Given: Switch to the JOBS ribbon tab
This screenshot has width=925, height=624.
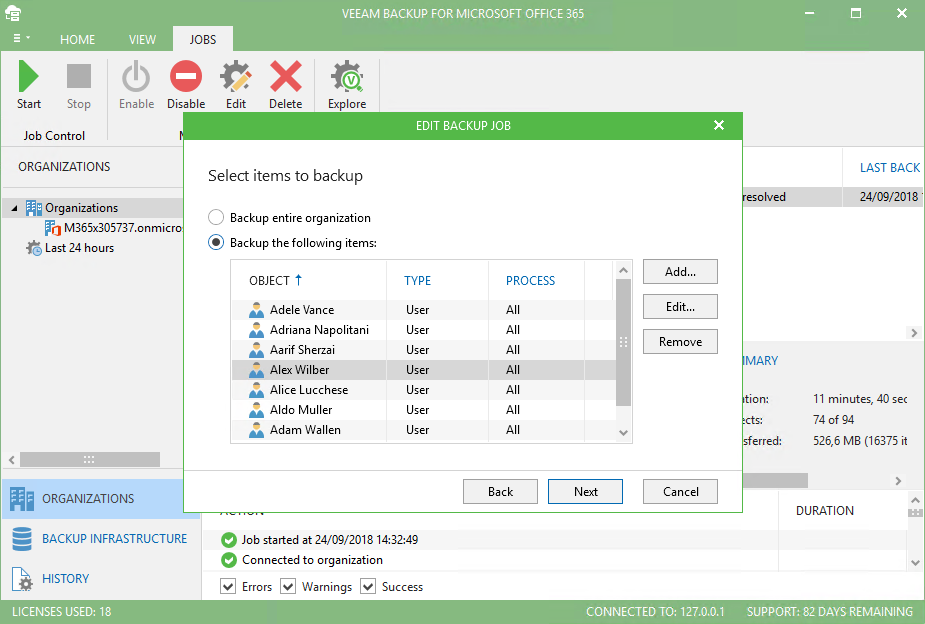Looking at the screenshot, I should [202, 40].
